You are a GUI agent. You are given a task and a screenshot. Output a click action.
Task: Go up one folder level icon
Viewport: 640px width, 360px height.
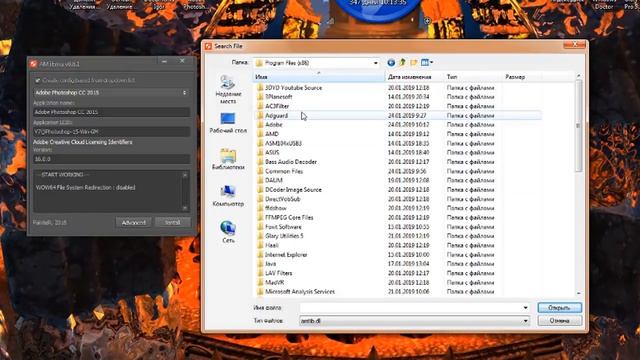[x=402, y=62]
